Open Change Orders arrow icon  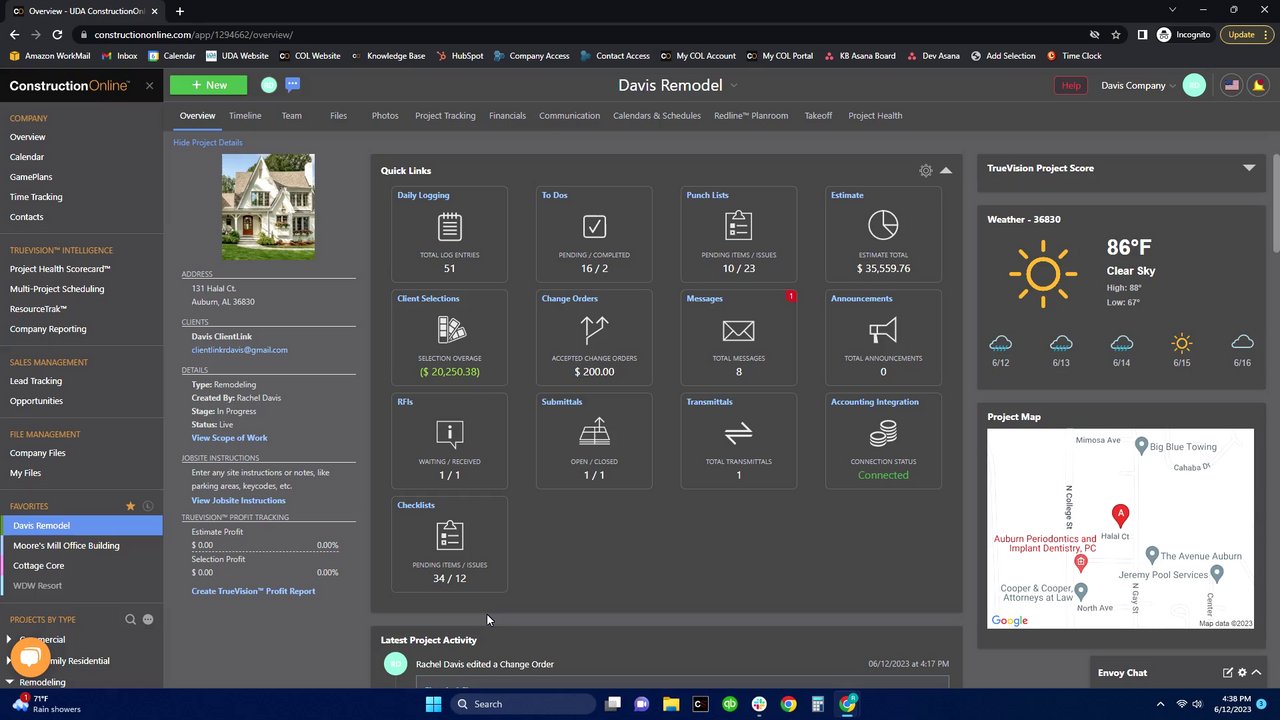pyautogui.click(x=594, y=329)
